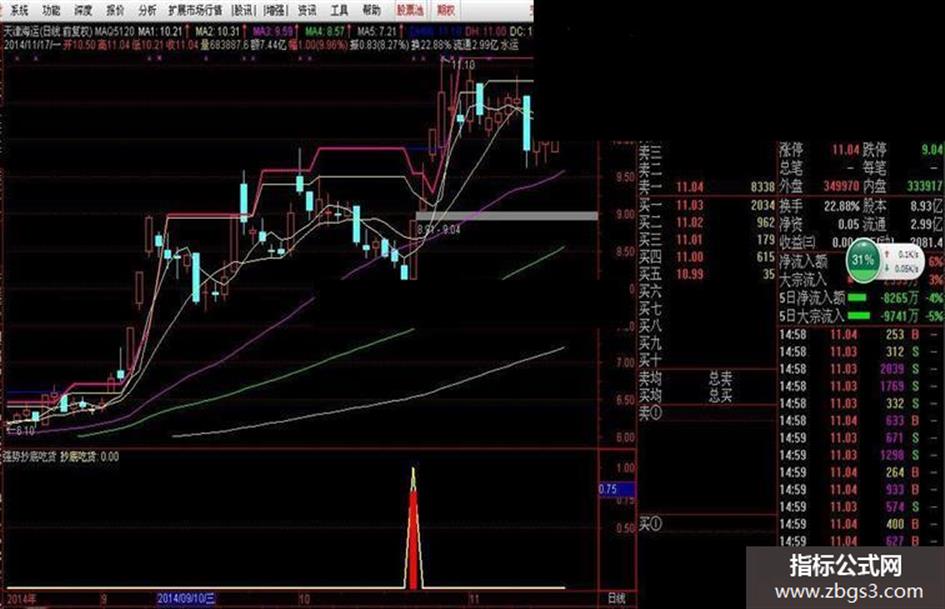Click the 股本 value 8.93亿

[926, 206]
